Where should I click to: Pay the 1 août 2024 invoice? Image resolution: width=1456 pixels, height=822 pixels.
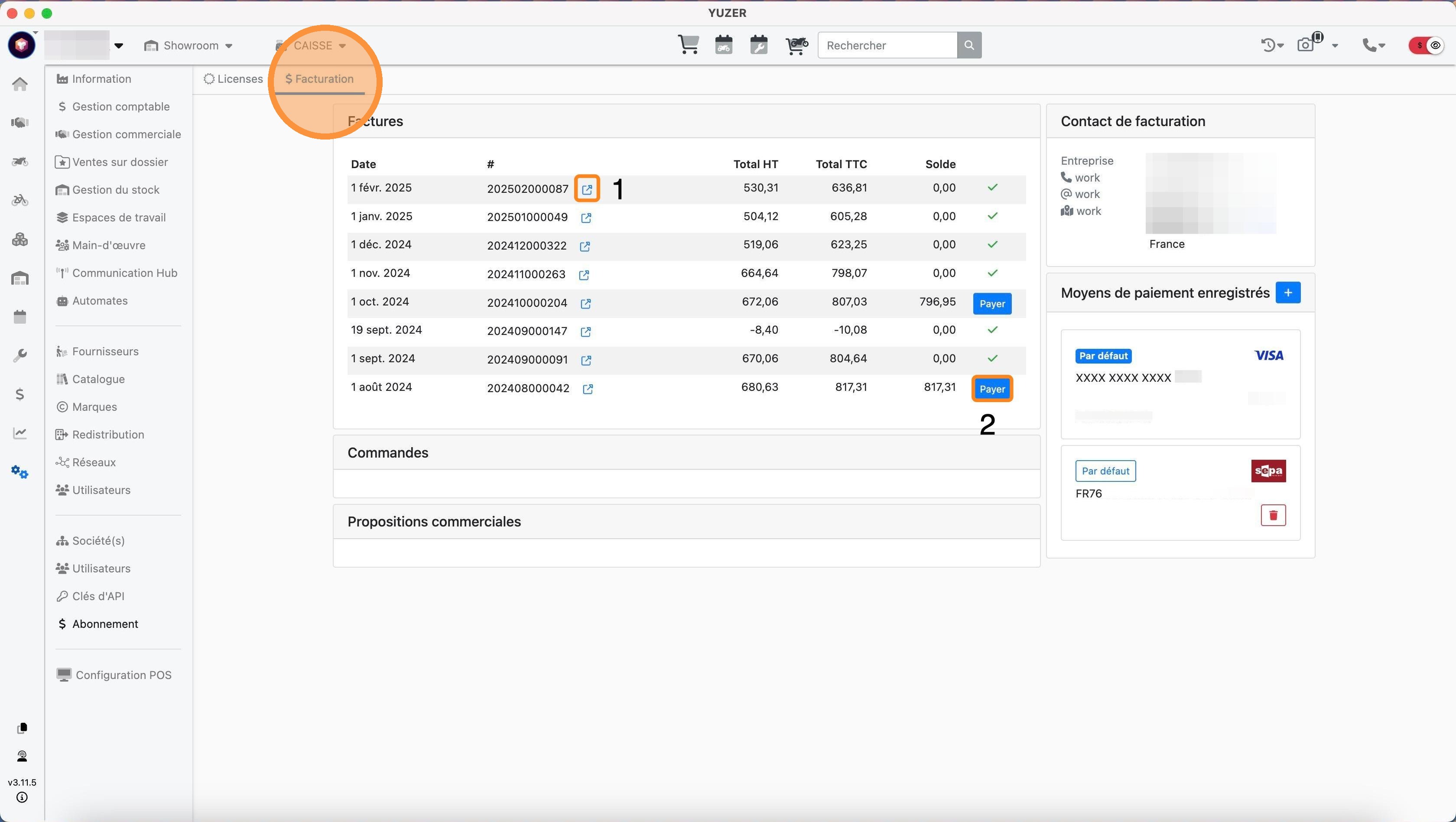coord(992,389)
